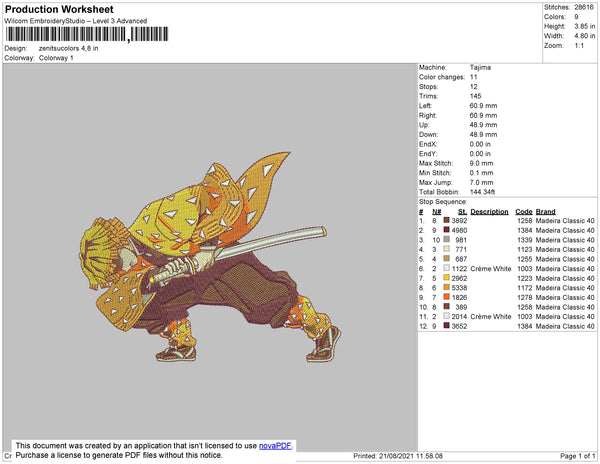Open the novaPDF link
Image resolution: width=600 pixels, height=464 pixels.
point(275,446)
